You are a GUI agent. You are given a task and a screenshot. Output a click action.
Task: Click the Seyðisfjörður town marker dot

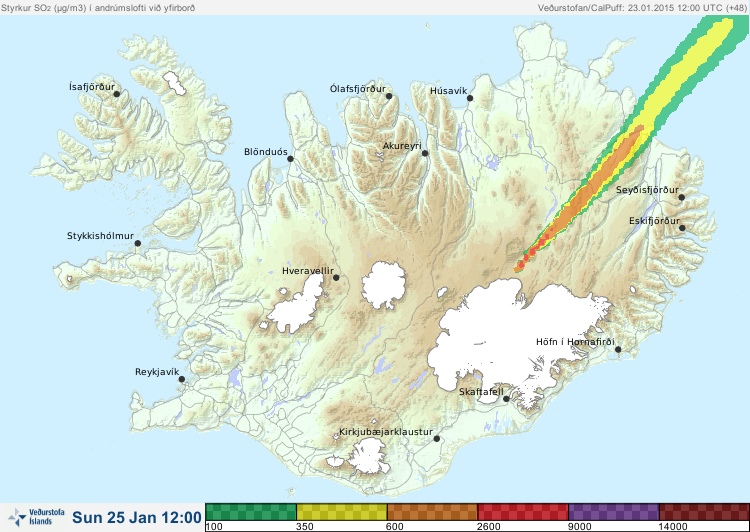(x=681, y=197)
